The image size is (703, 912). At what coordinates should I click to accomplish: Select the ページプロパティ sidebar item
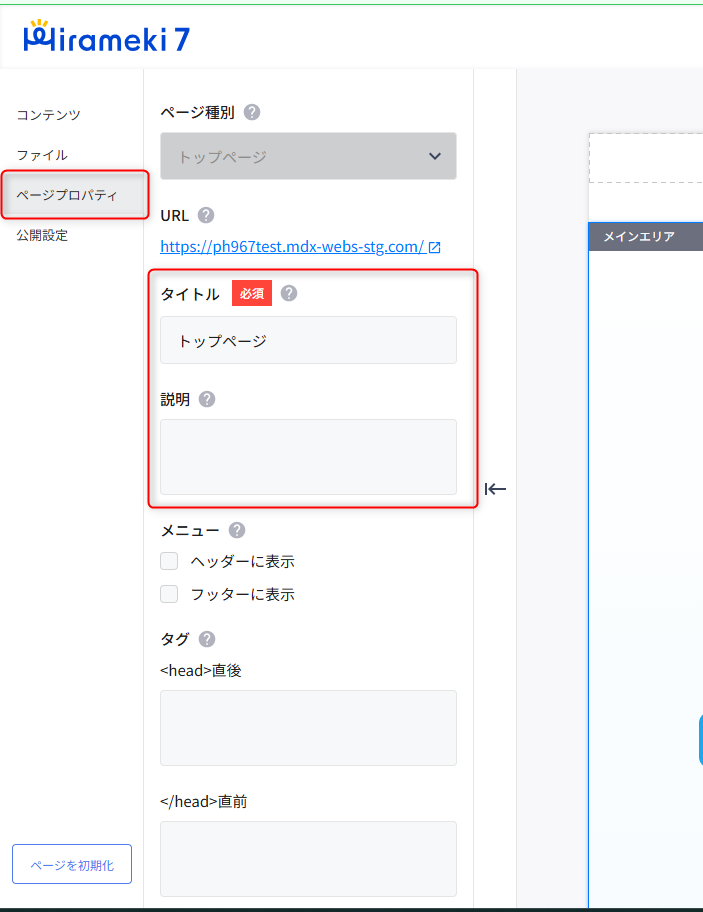point(67,195)
